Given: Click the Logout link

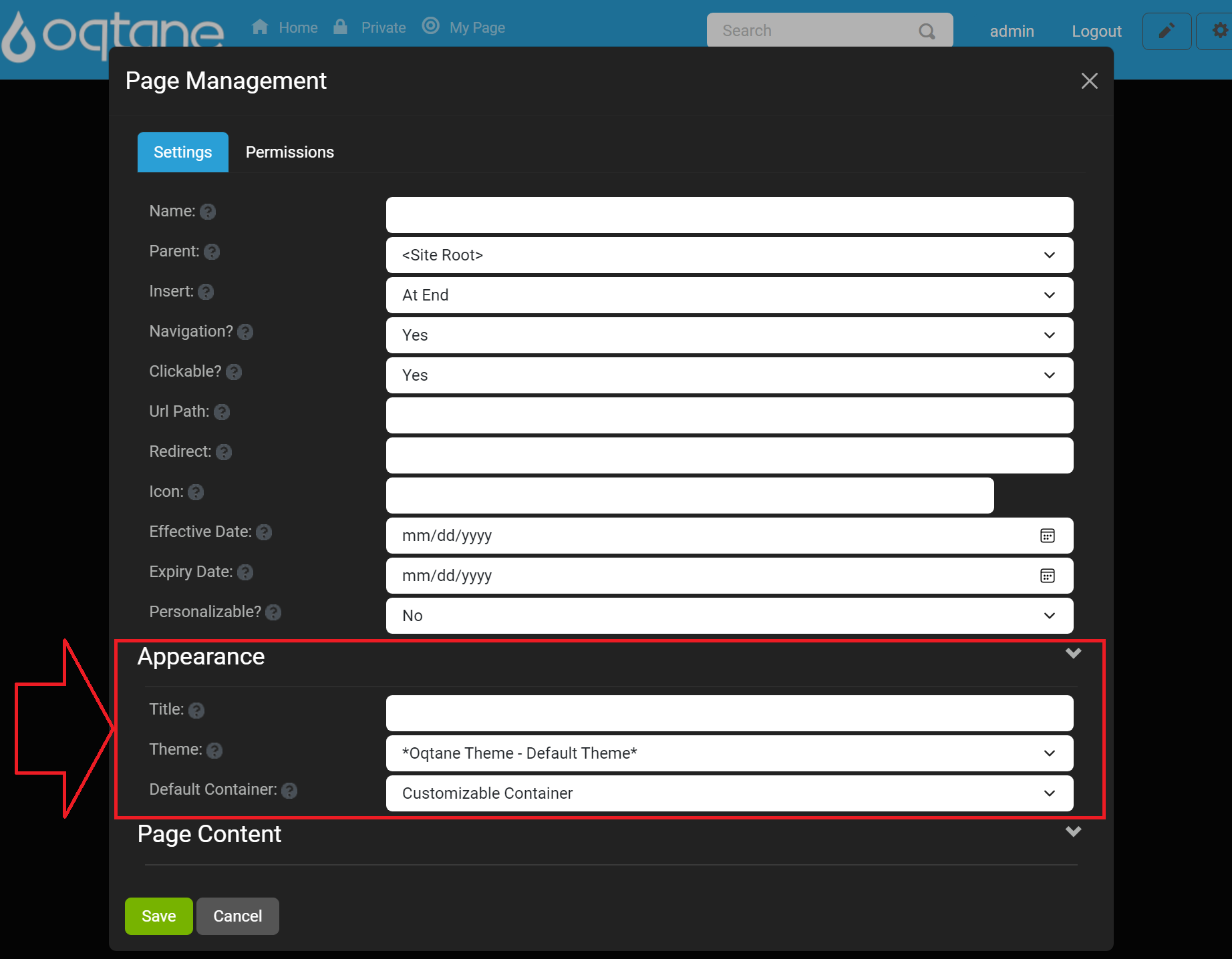Looking at the screenshot, I should [x=1096, y=31].
